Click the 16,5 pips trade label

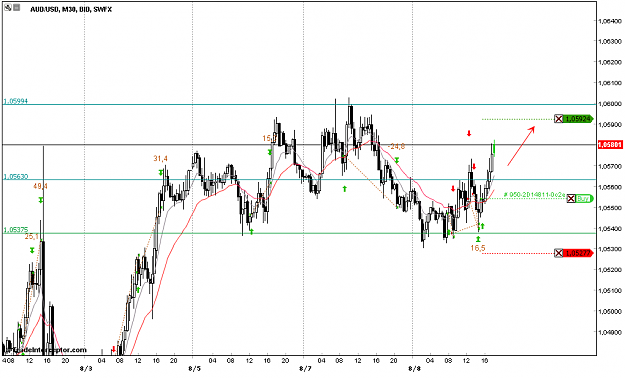click(478, 248)
